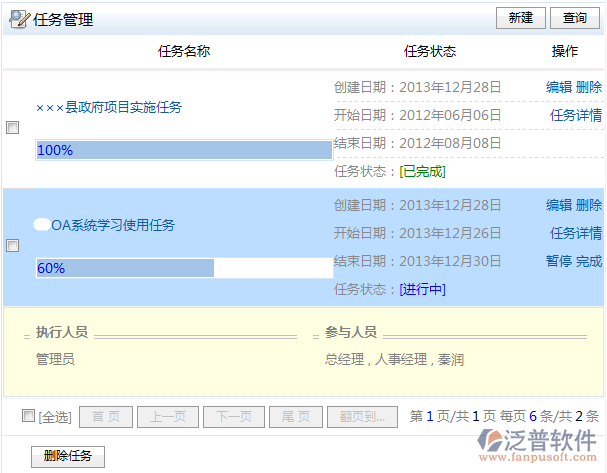Click the 新建 button
607x473 pixels.
pyautogui.click(x=521, y=18)
